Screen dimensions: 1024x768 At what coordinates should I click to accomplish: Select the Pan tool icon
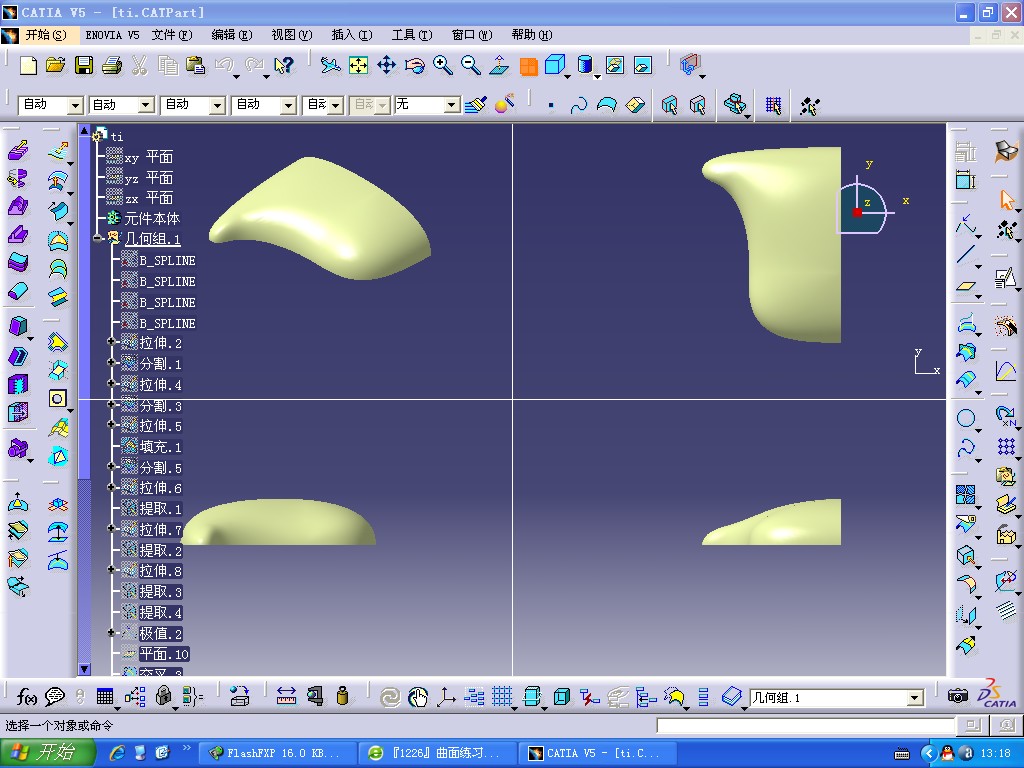click(x=387, y=65)
